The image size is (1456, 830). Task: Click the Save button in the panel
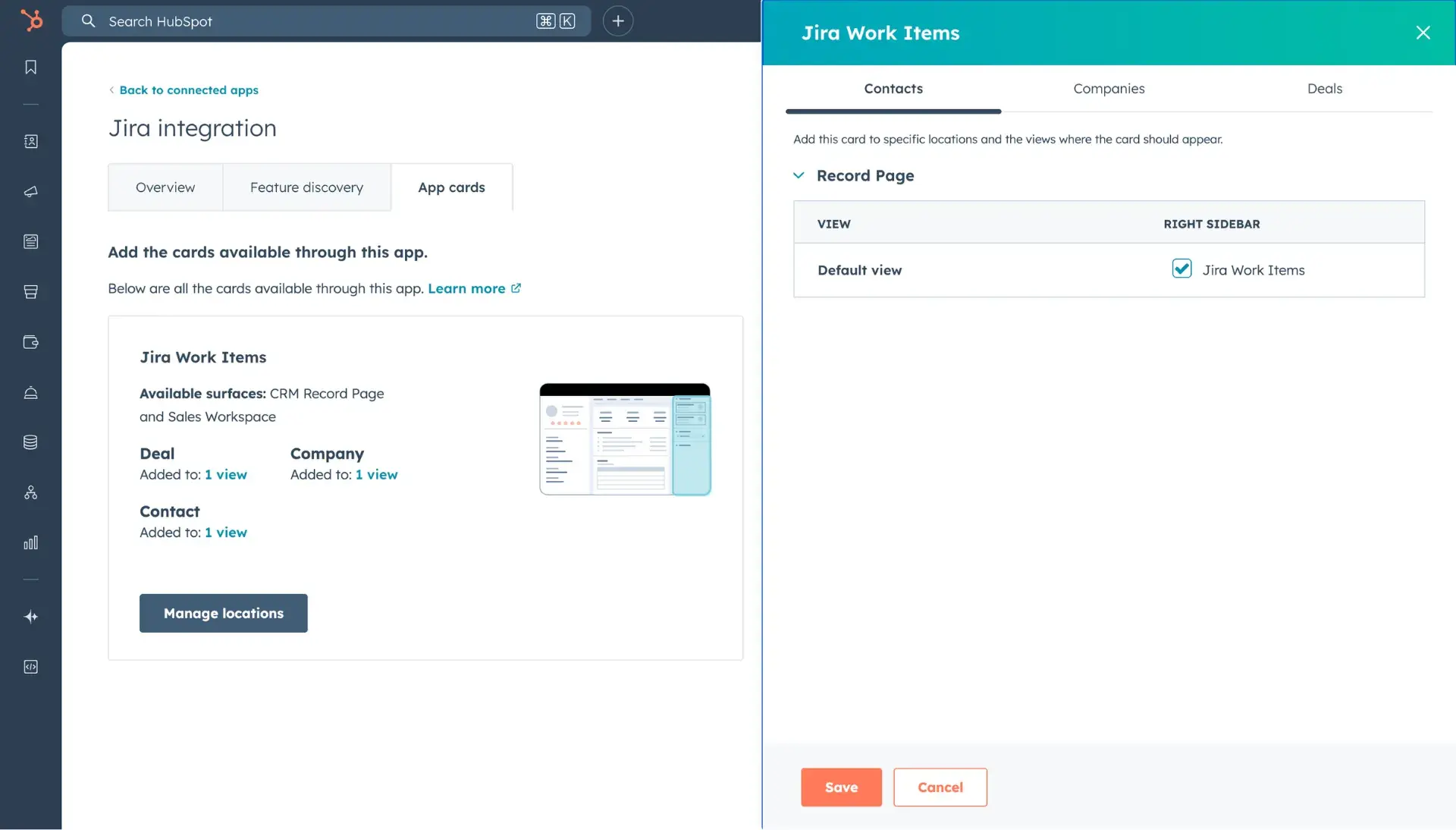click(840, 787)
